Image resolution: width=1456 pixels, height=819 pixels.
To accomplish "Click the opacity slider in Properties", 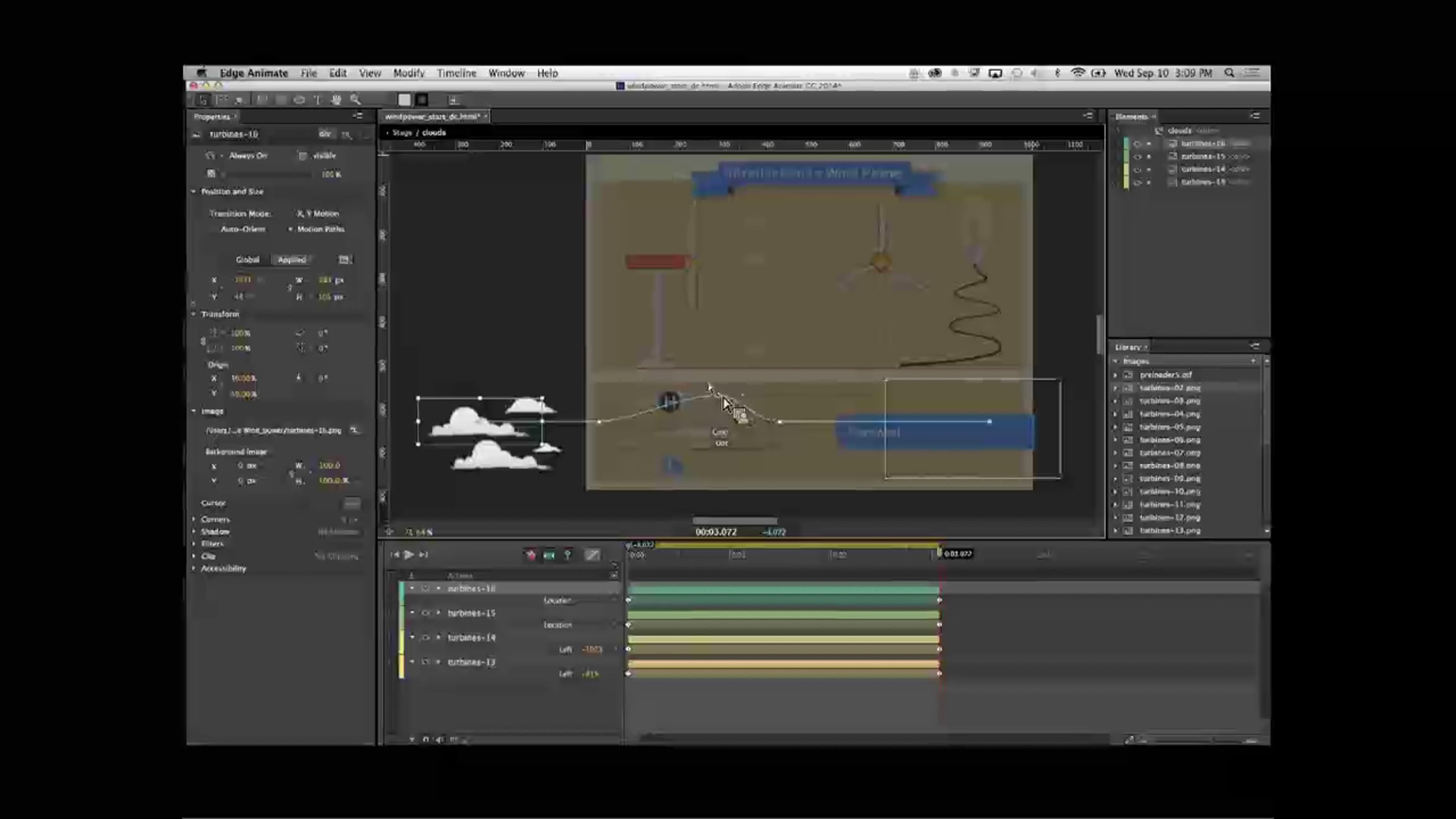I will pos(267,174).
